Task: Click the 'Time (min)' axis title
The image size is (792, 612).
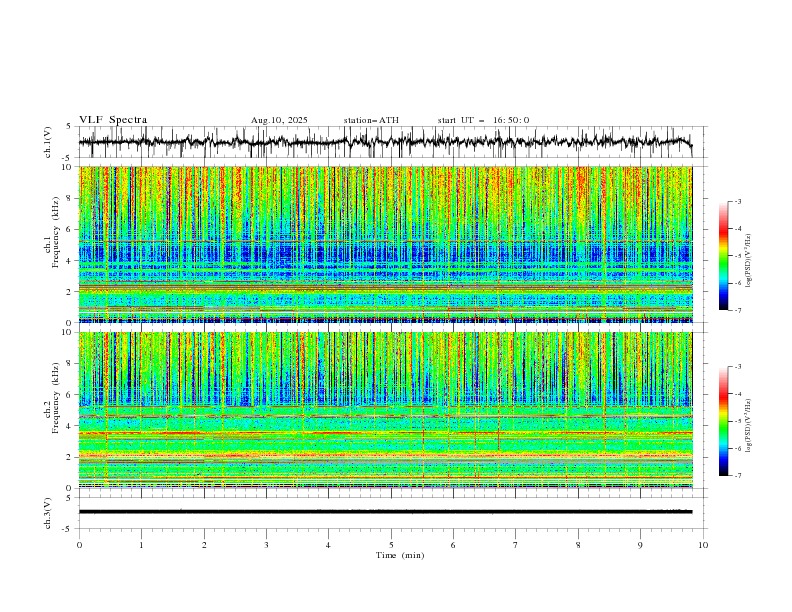Action: [x=400, y=555]
